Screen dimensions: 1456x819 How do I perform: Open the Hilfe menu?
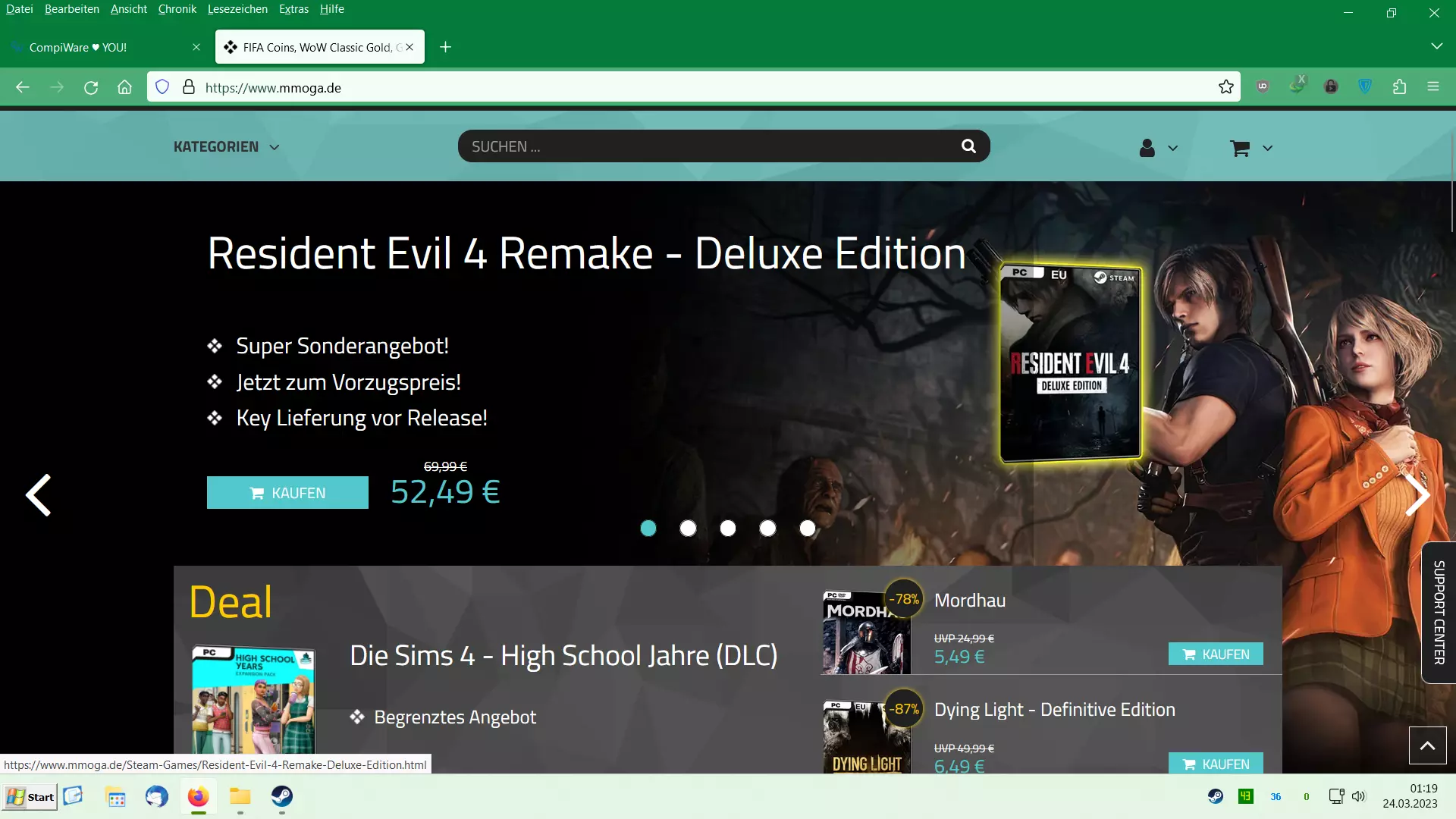332,9
